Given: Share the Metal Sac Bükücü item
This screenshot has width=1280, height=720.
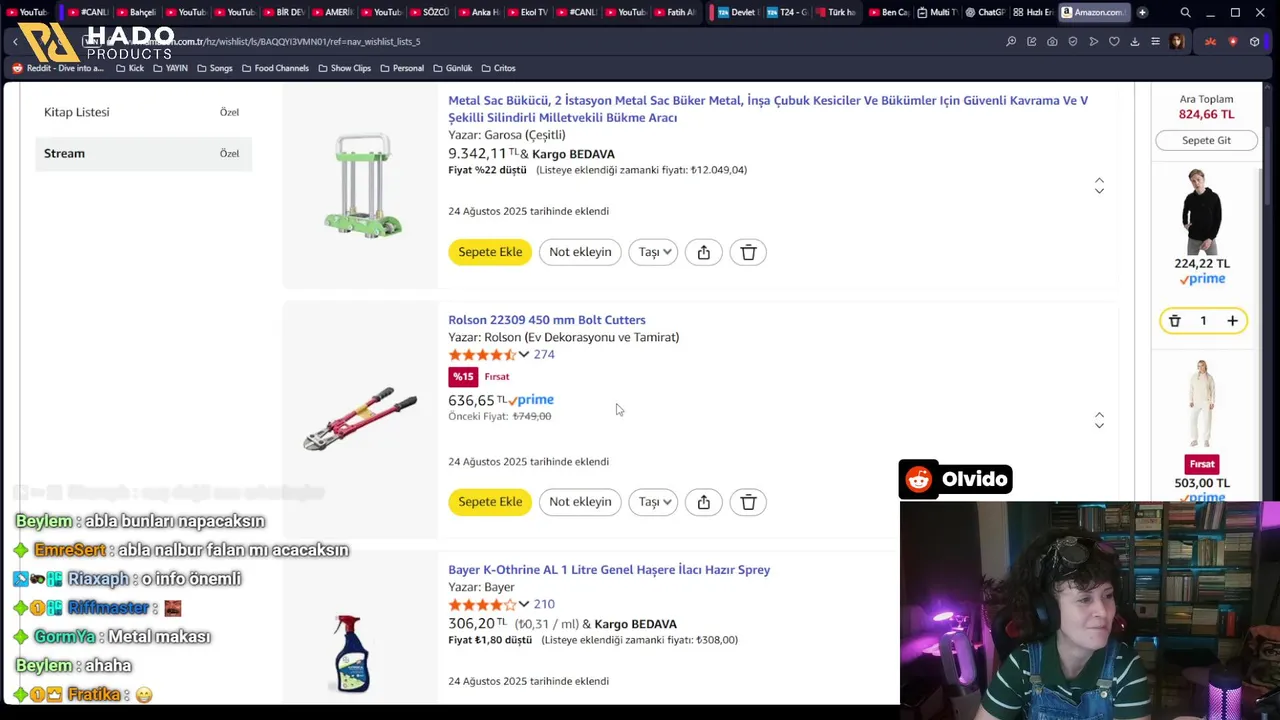Looking at the screenshot, I should coord(704,252).
